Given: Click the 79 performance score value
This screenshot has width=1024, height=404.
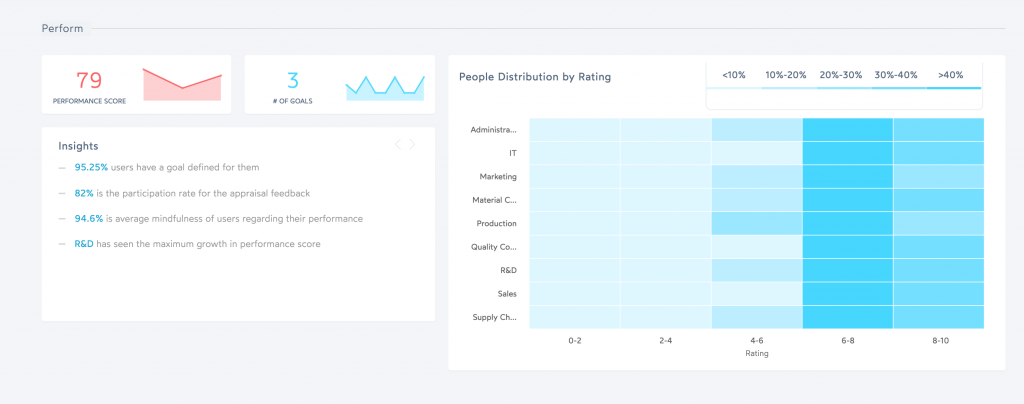Looking at the screenshot, I should tap(90, 80).
